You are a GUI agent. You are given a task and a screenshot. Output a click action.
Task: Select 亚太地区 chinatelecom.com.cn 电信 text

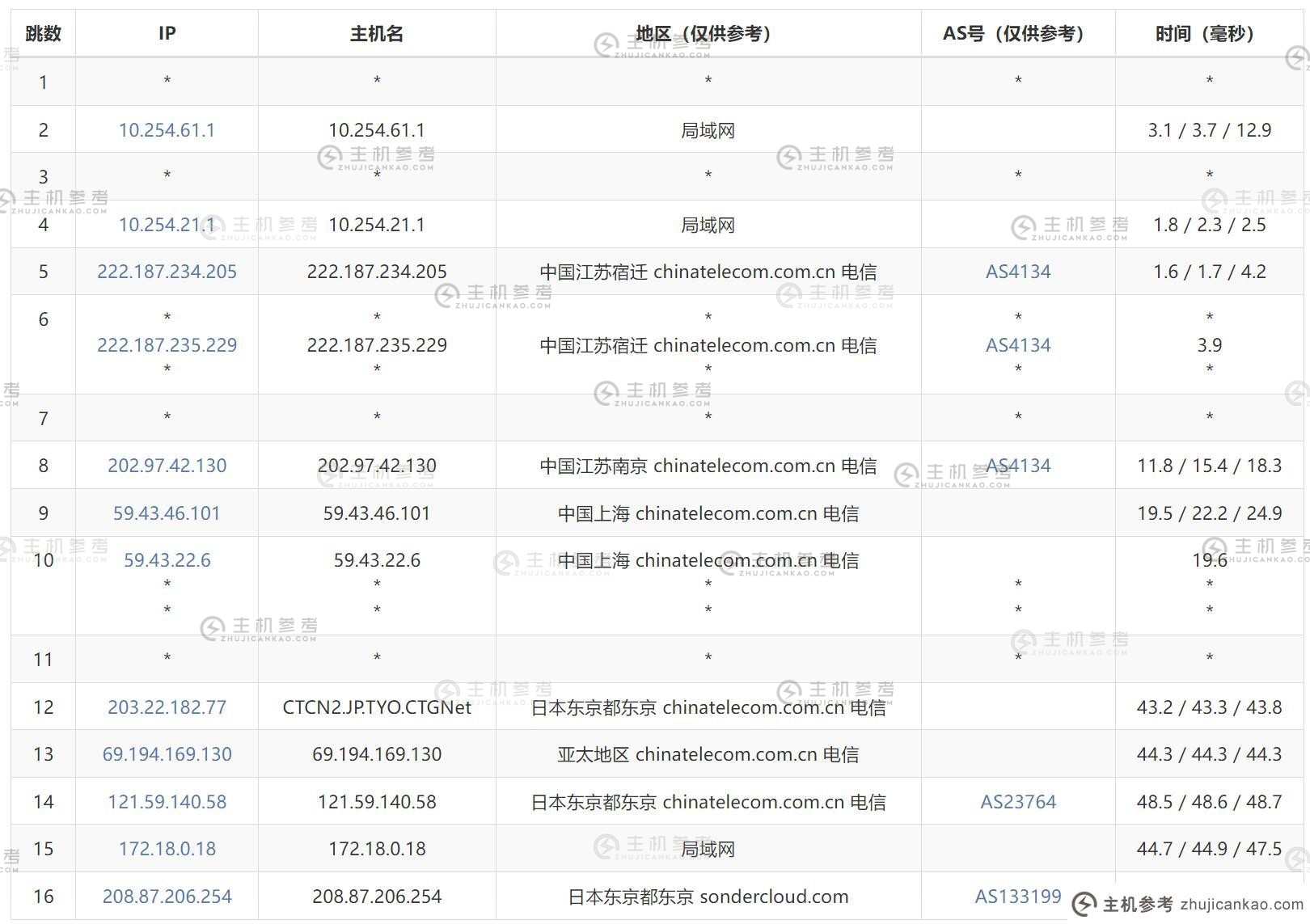[708, 754]
